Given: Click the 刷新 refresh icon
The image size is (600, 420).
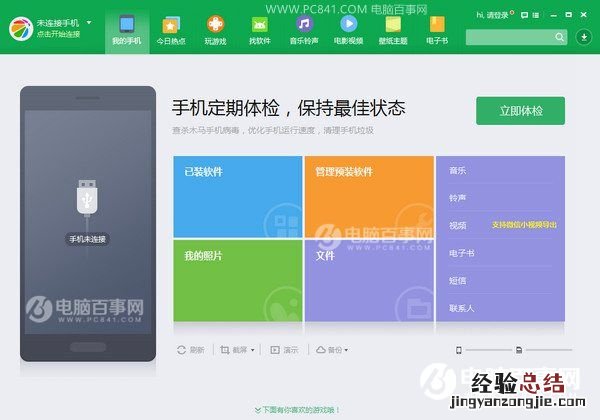Looking at the screenshot, I should coord(181,350).
